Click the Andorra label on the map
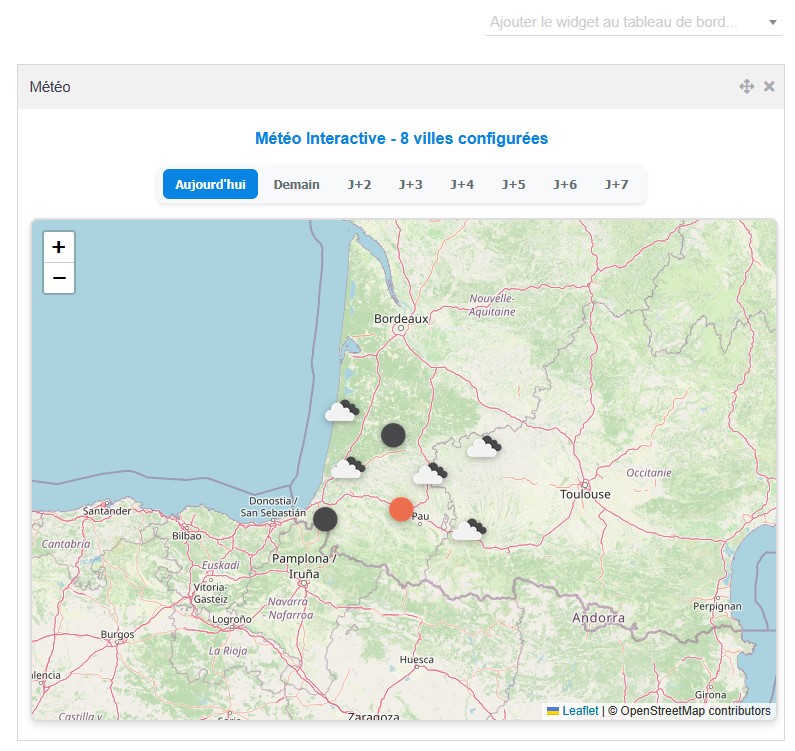The image size is (795, 751). [x=598, y=618]
